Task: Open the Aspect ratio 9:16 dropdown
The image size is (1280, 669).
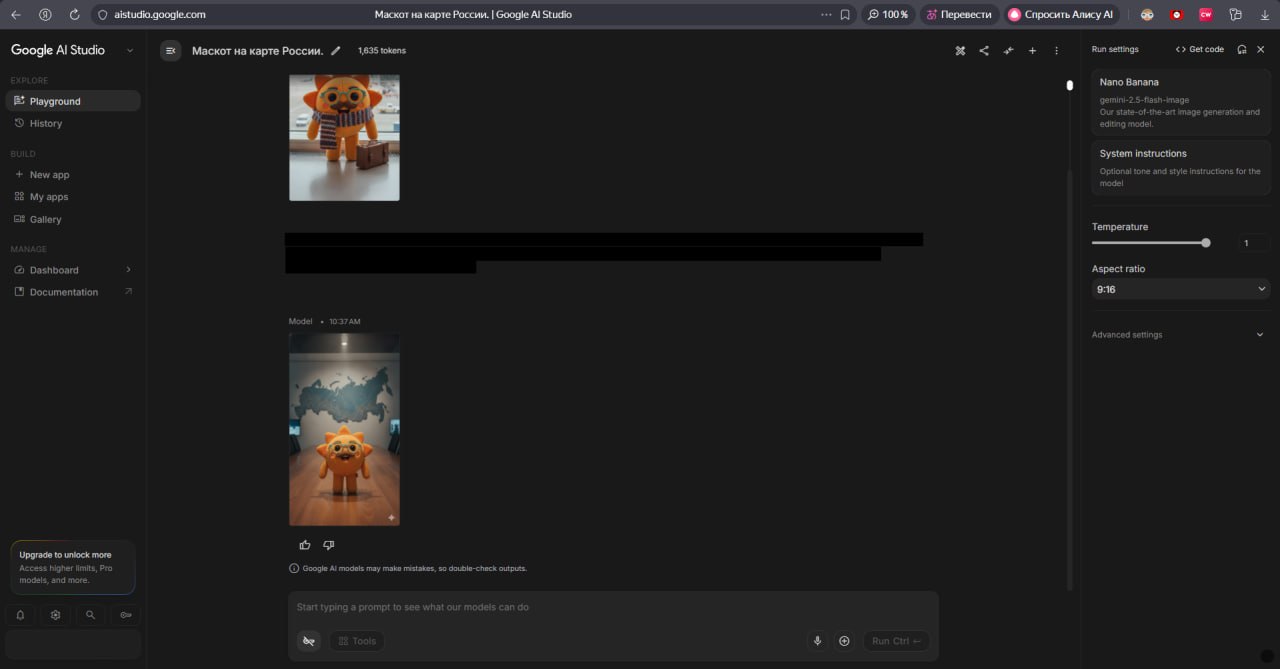Action: [1181, 289]
